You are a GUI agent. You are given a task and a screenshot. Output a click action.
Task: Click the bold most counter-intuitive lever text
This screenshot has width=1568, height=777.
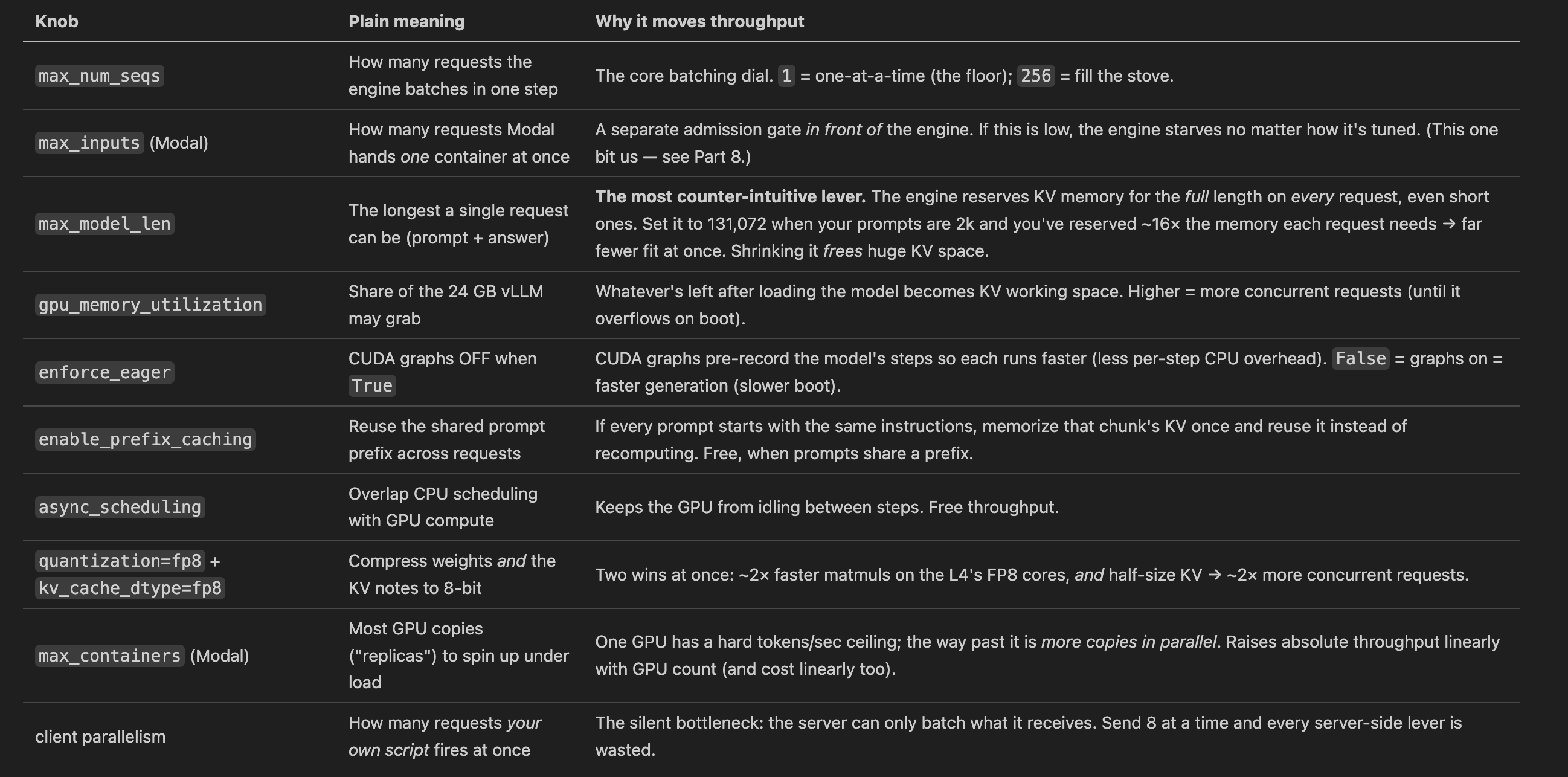coord(730,197)
